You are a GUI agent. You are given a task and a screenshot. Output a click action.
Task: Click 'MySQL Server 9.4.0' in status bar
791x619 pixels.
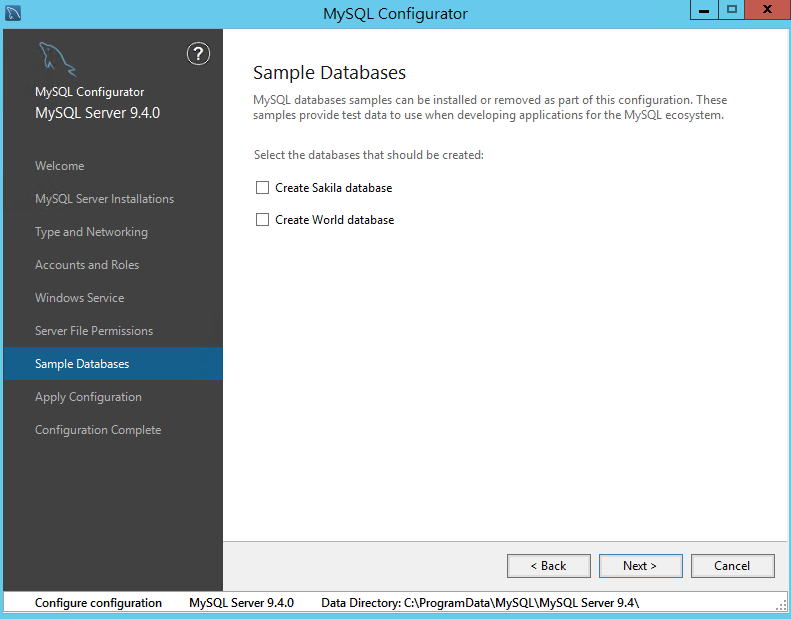pos(242,603)
